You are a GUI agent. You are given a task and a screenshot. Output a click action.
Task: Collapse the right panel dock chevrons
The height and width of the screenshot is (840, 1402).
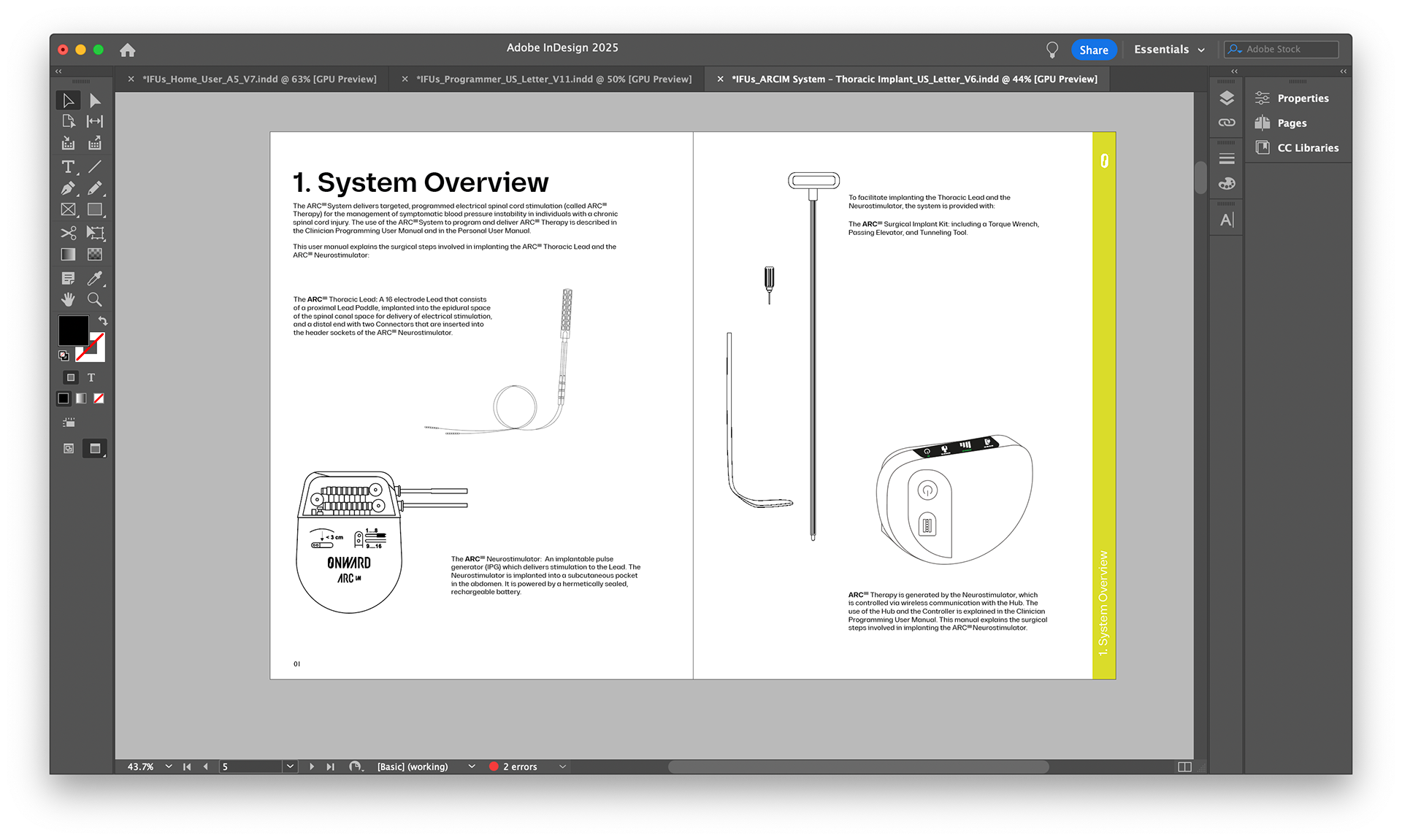click(x=1343, y=71)
